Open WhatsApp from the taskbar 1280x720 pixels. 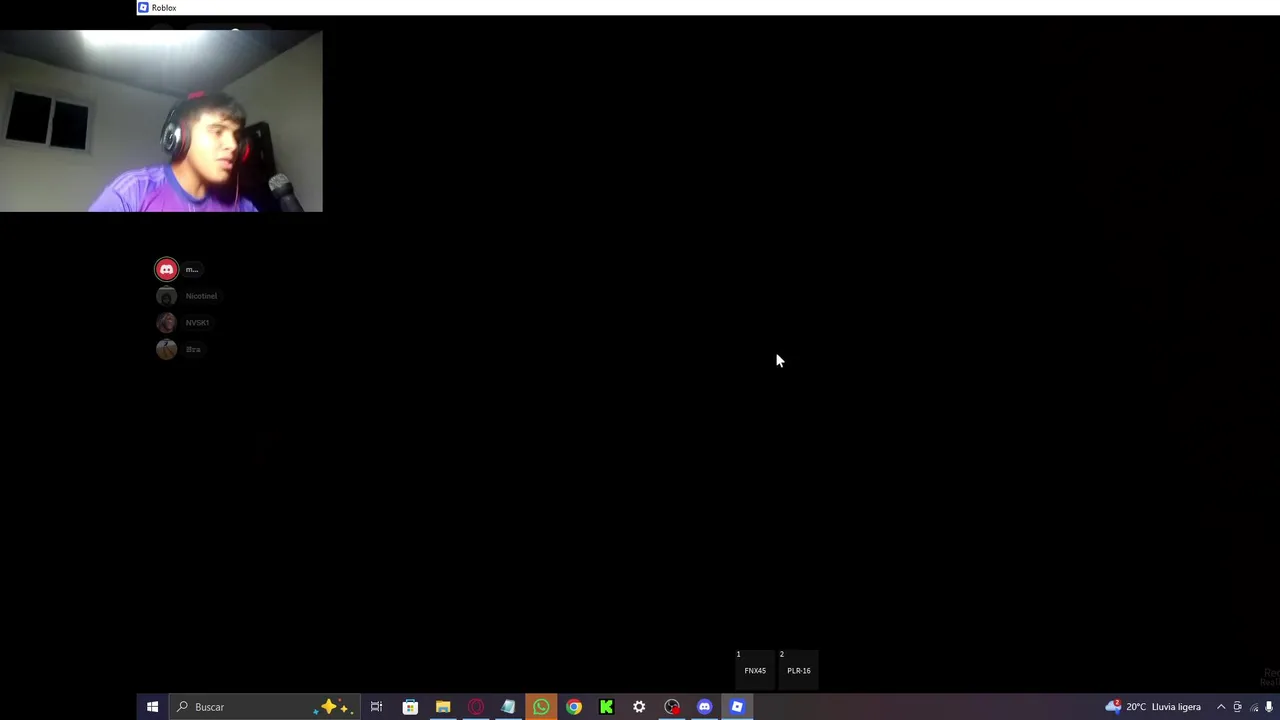(x=541, y=707)
